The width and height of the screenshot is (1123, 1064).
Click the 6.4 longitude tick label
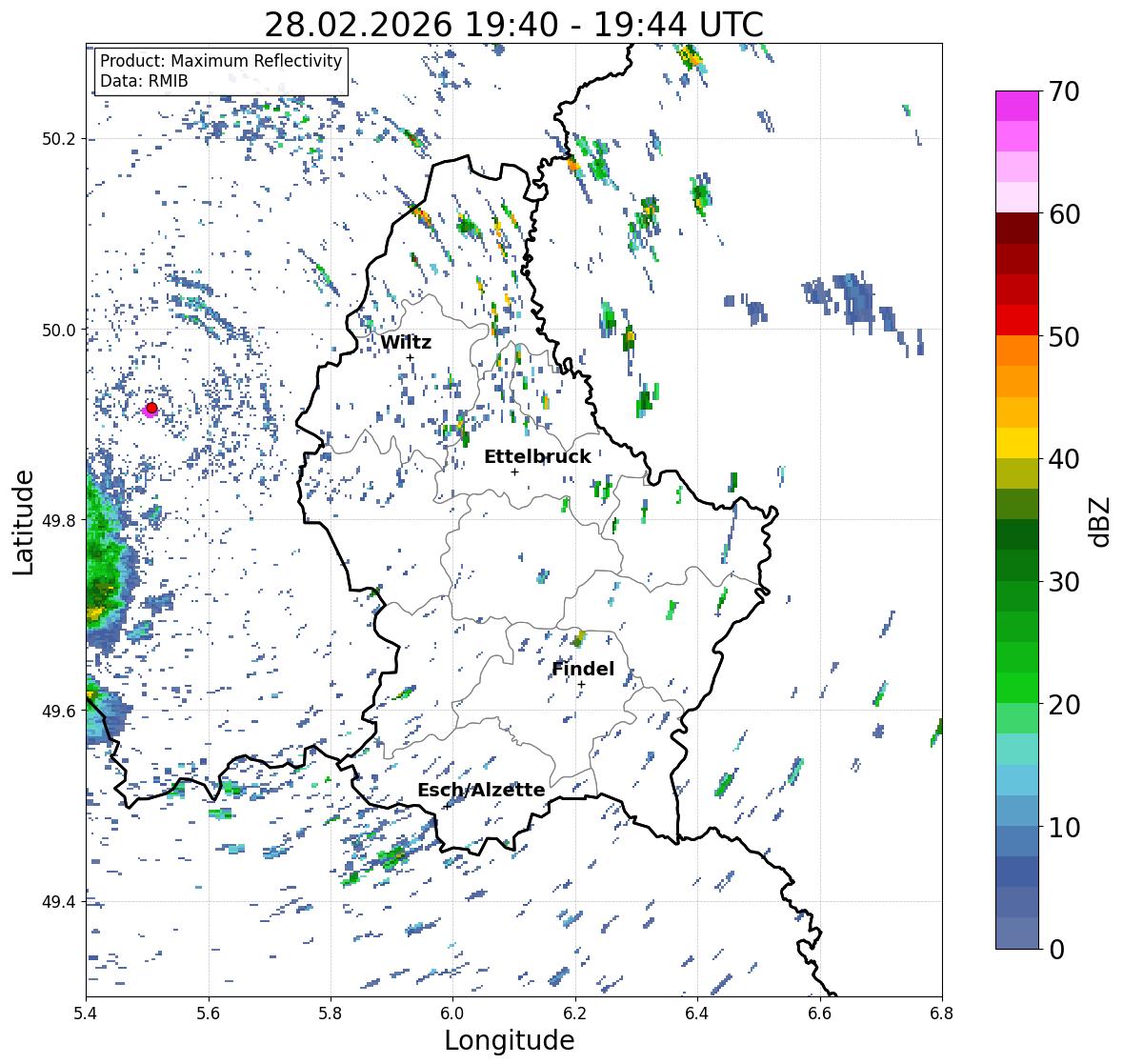(x=697, y=1014)
